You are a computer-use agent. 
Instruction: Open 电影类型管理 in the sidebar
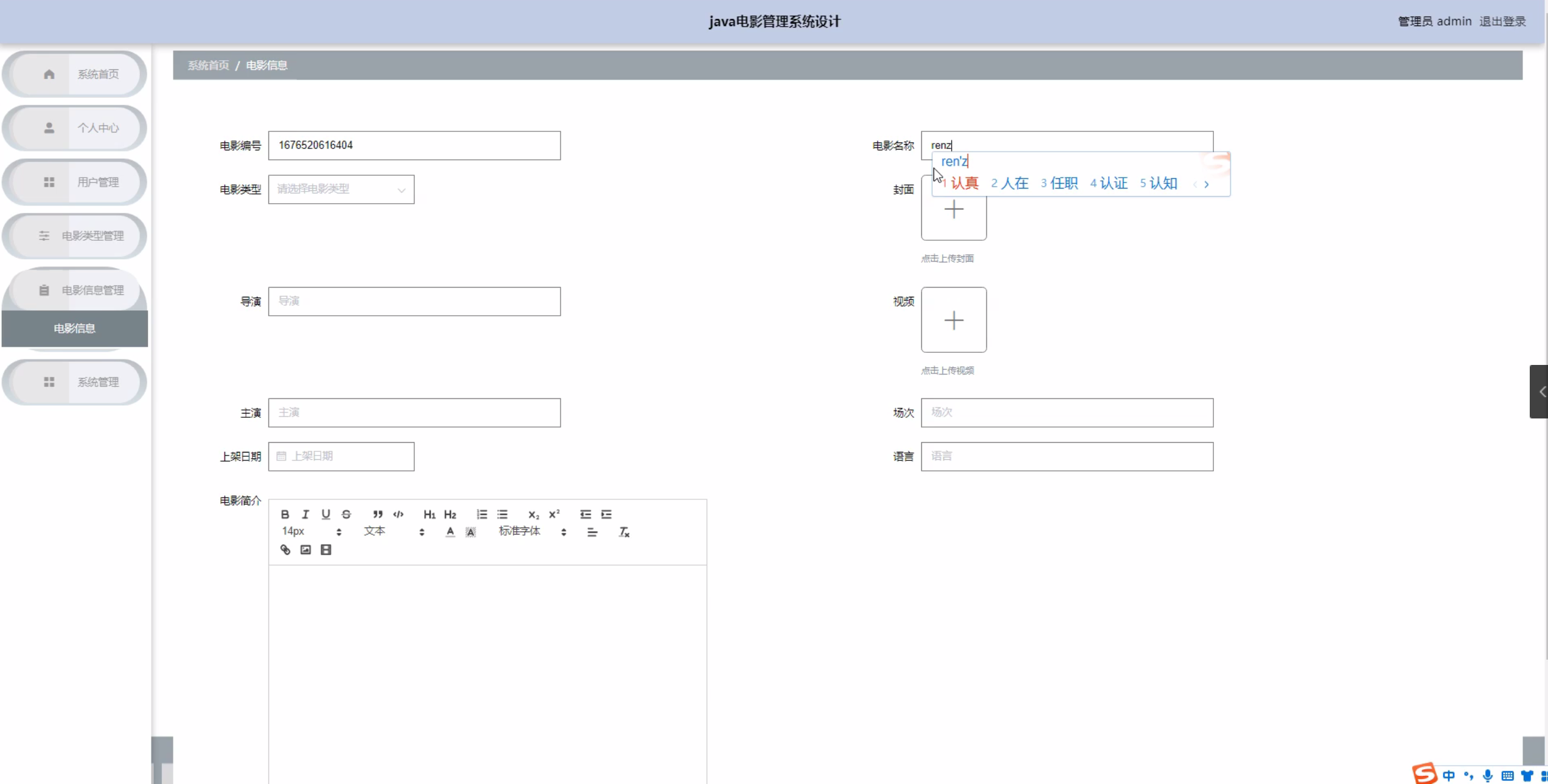(x=75, y=235)
